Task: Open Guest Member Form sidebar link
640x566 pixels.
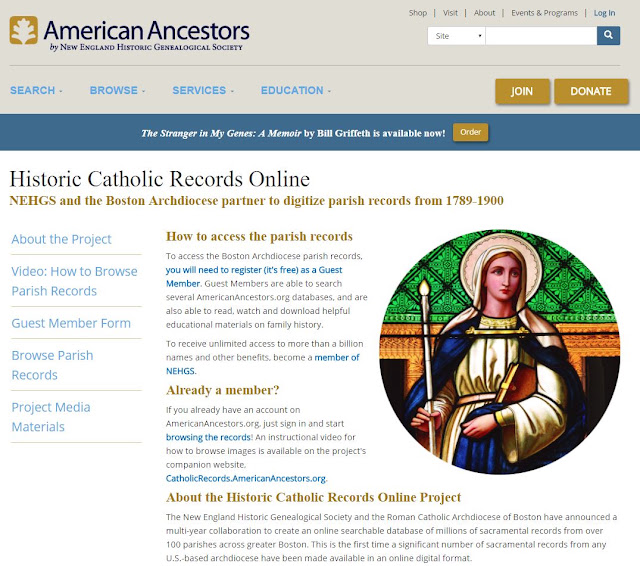Action: 71,323
